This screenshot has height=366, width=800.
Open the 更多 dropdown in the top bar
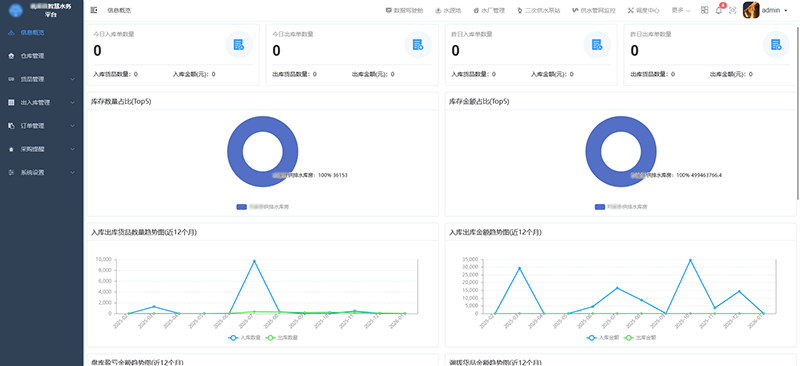point(681,10)
